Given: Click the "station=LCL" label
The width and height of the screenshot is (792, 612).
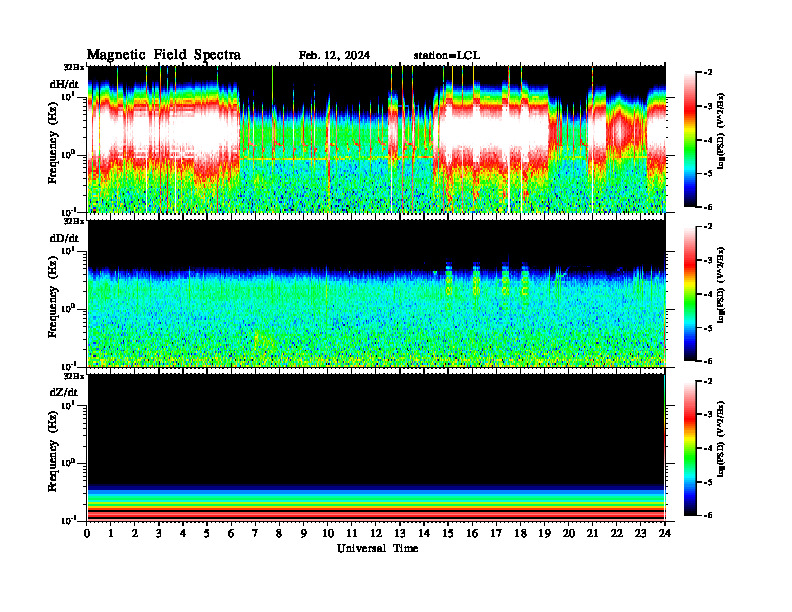Looking at the screenshot, I should (x=447, y=56).
